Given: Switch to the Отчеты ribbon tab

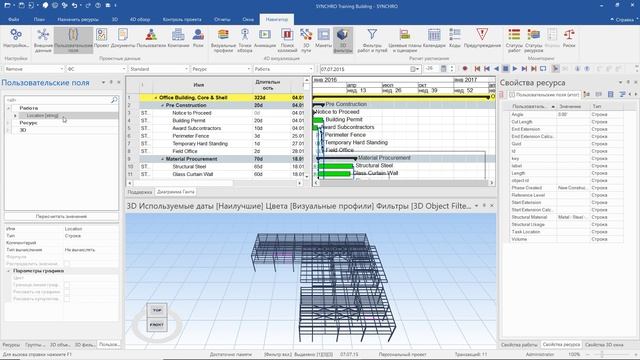Looking at the screenshot, I should pos(222,19).
